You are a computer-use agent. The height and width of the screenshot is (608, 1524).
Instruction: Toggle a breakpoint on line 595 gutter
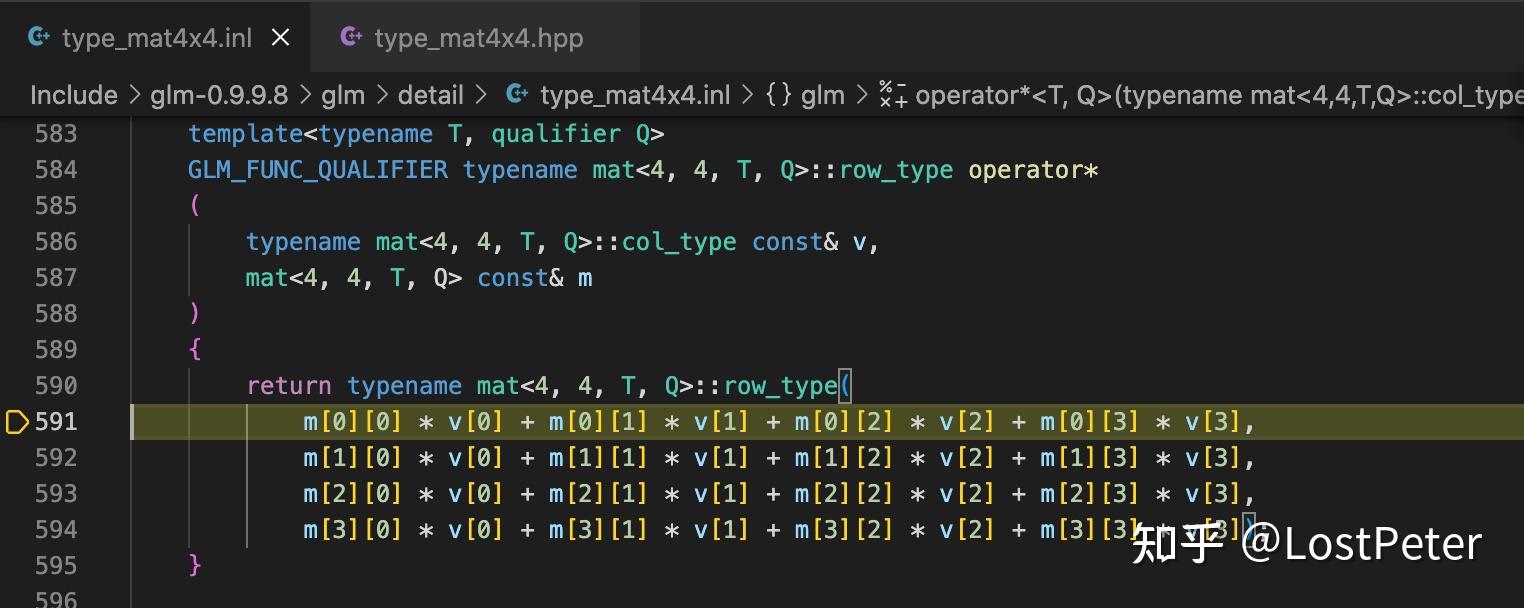tap(17, 565)
